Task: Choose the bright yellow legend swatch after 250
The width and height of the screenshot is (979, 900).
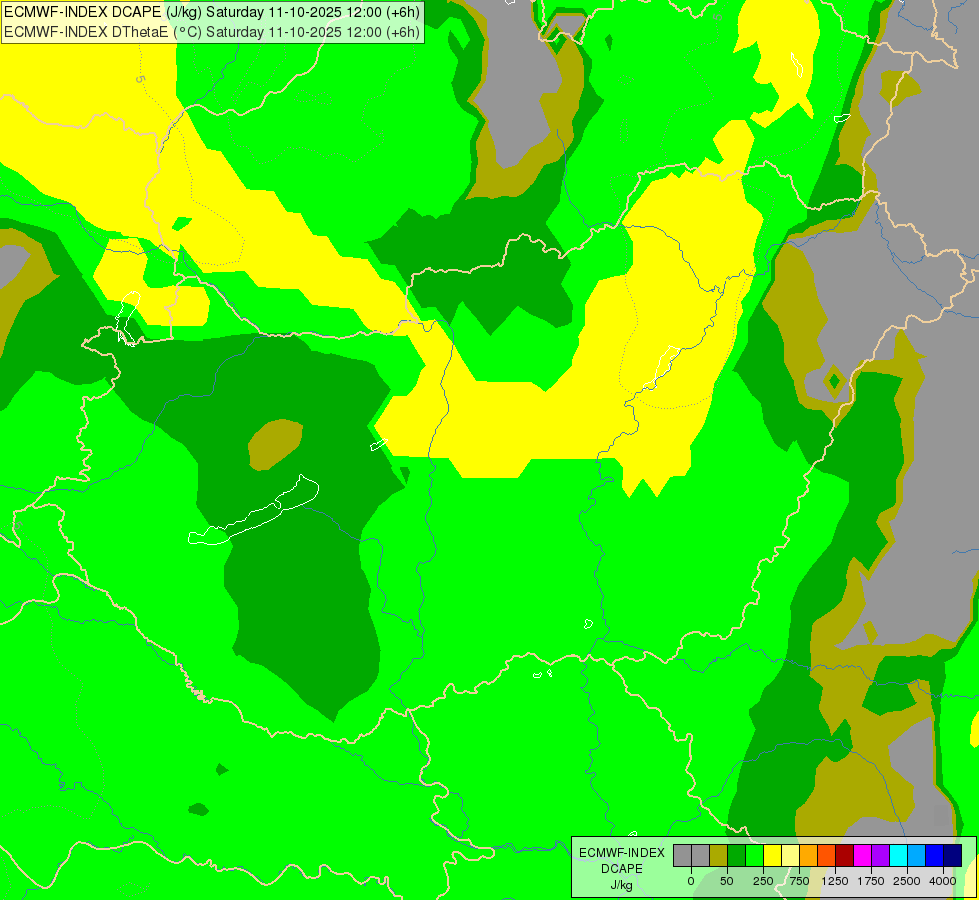Action: click(x=772, y=856)
